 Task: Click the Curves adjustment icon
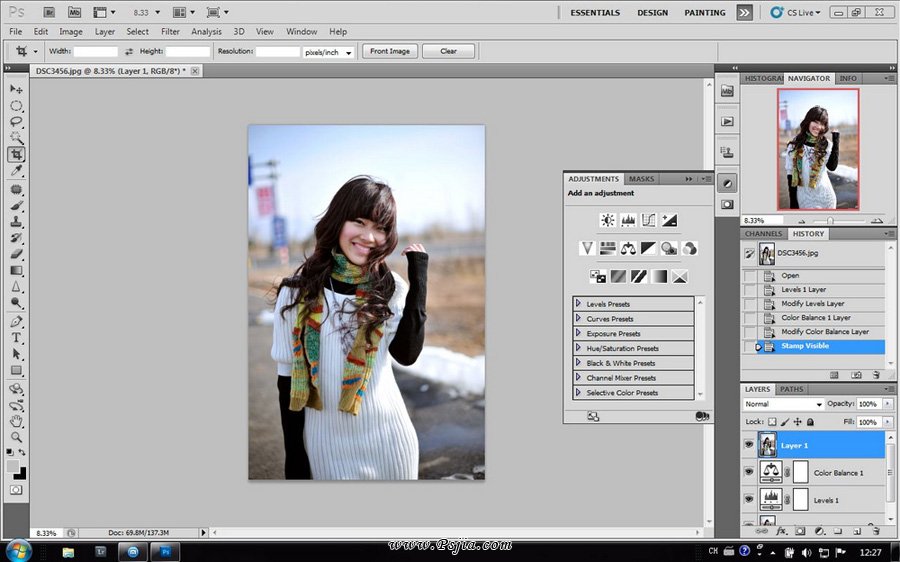click(x=648, y=220)
